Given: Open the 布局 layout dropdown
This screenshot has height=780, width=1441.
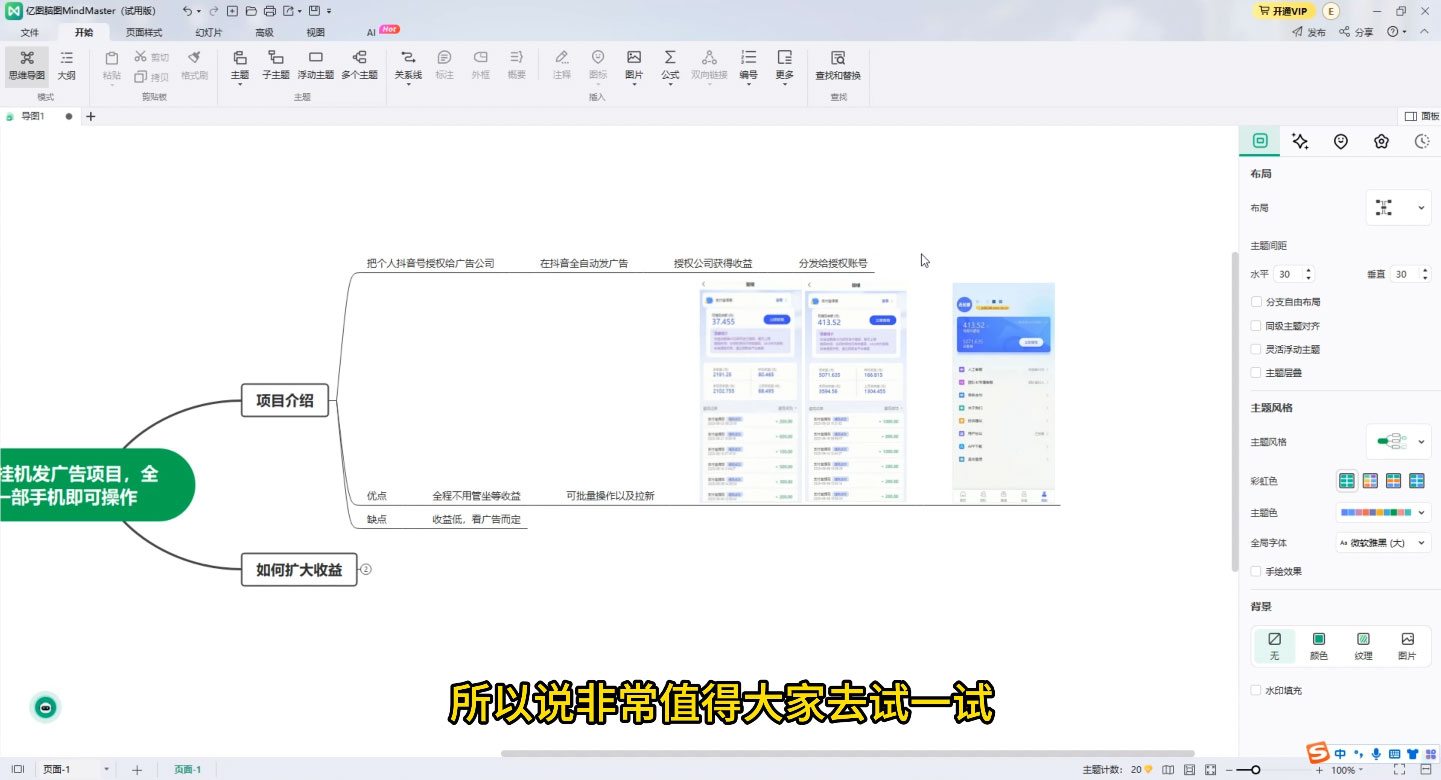Looking at the screenshot, I should [x=1398, y=207].
